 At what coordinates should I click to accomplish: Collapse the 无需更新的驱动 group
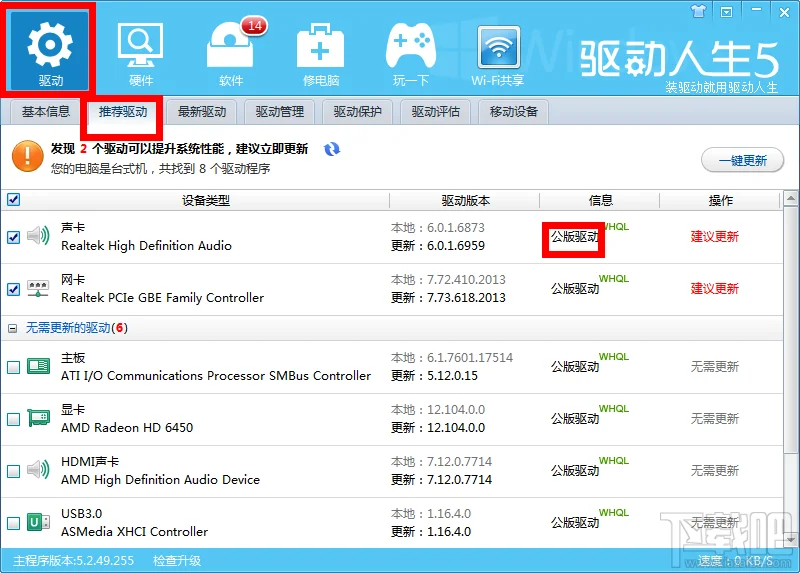click(13, 328)
